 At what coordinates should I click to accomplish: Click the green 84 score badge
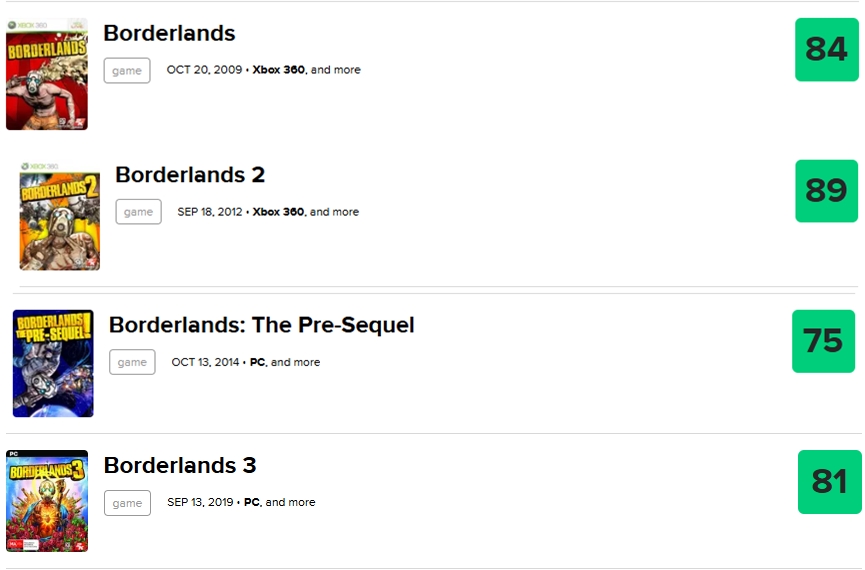(x=826, y=49)
